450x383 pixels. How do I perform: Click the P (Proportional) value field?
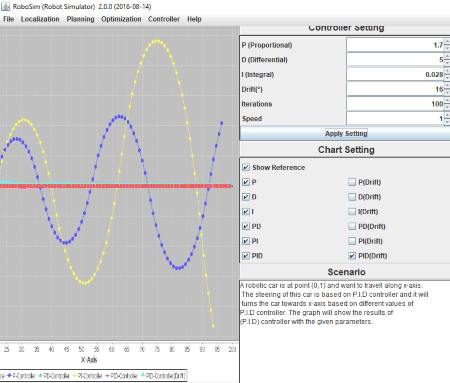pos(395,45)
